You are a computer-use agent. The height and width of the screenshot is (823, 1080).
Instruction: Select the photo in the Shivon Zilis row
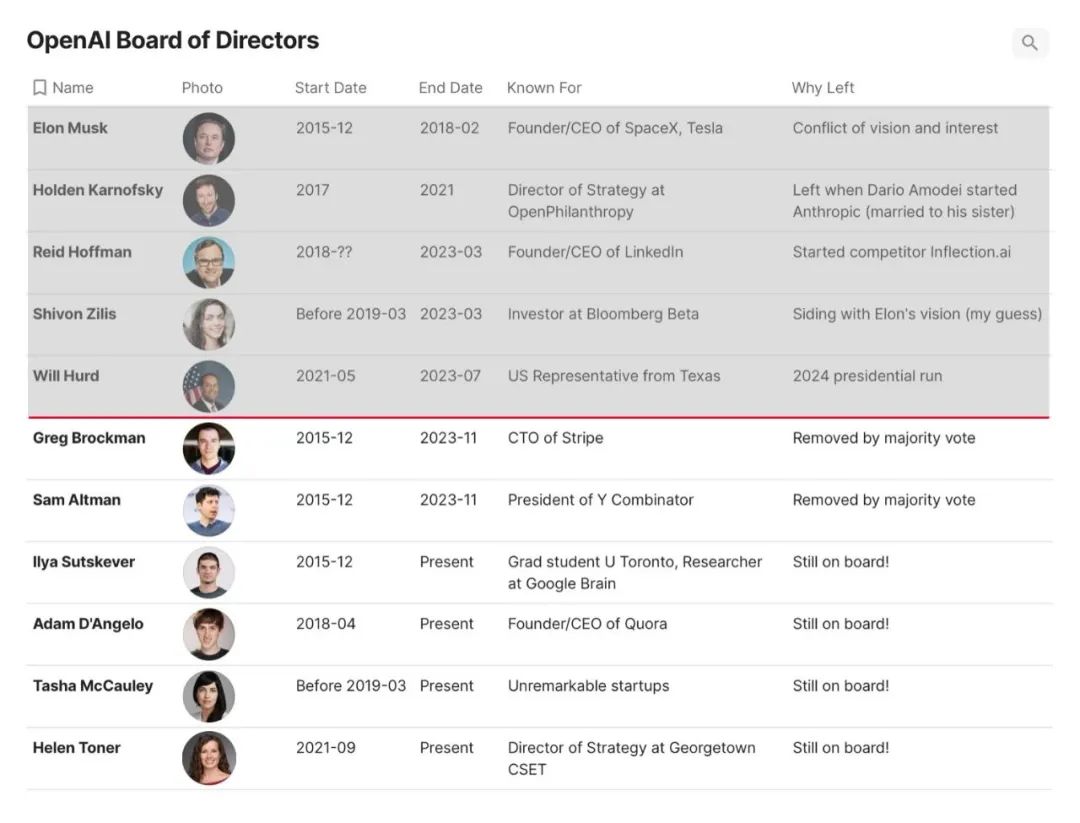click(x=209, y=325)
